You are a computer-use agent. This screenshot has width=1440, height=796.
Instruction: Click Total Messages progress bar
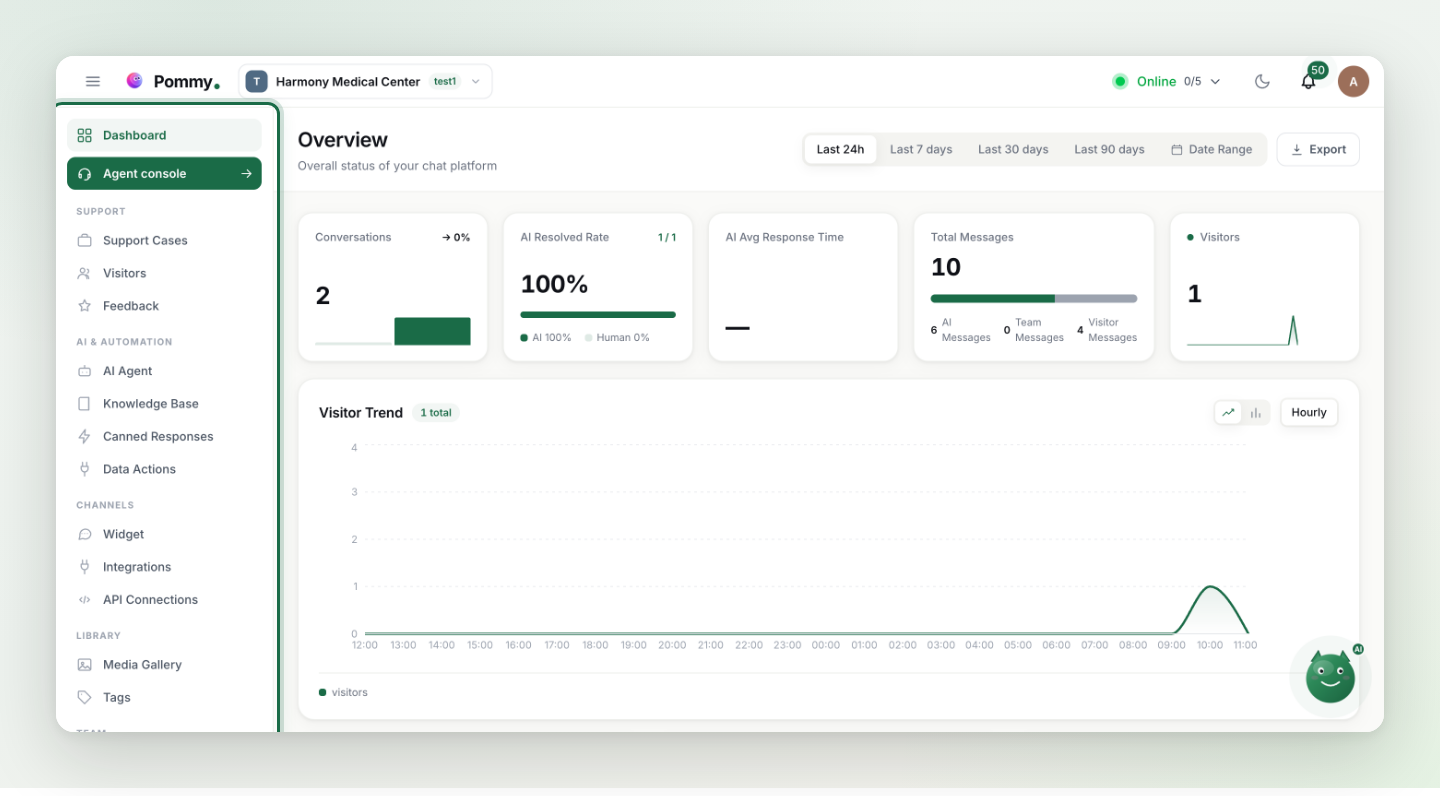point(1034,298)
